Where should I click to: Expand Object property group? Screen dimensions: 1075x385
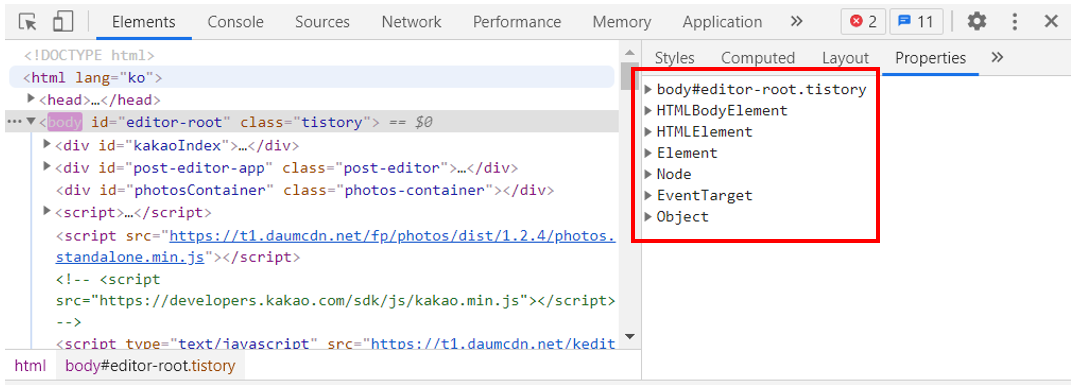pyautogui.click(x=649, y=216)
